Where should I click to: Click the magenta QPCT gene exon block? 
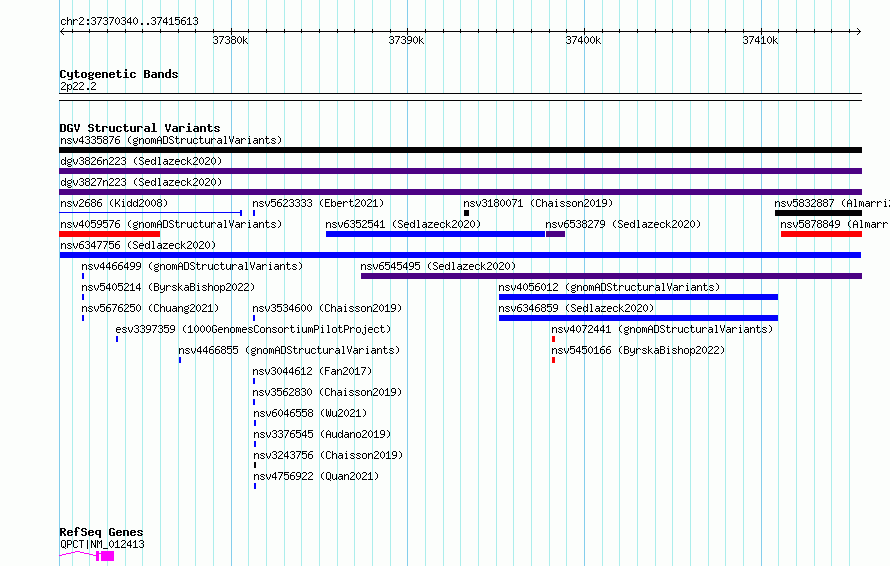106,556
